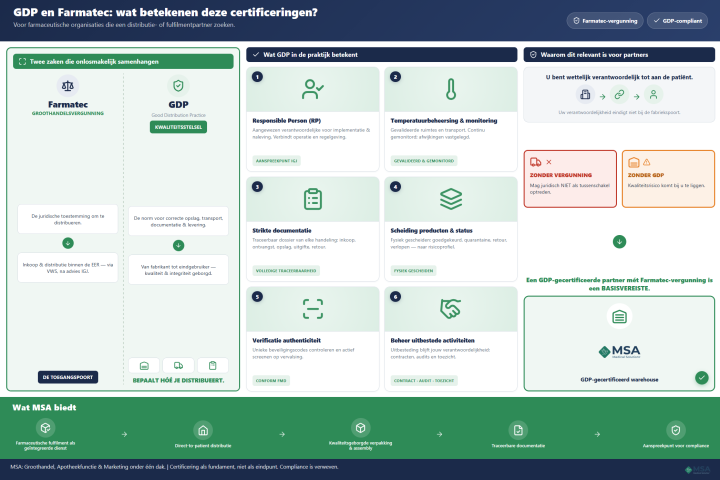Image resolution: width=720 pixels, height=480 pixels.
Task: Click the green checkmark circle in MSA card
Action: [701, 378]
